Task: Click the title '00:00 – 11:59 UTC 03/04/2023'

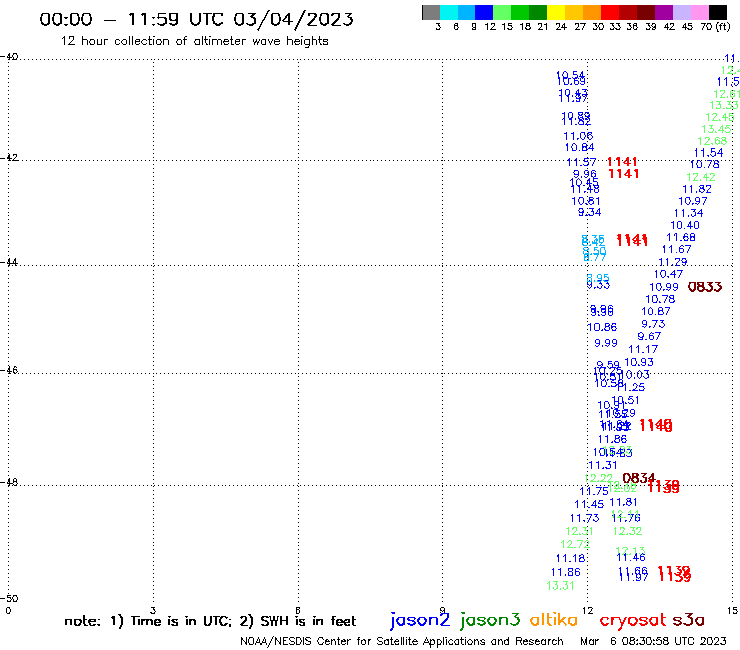Action: point(196,19)
